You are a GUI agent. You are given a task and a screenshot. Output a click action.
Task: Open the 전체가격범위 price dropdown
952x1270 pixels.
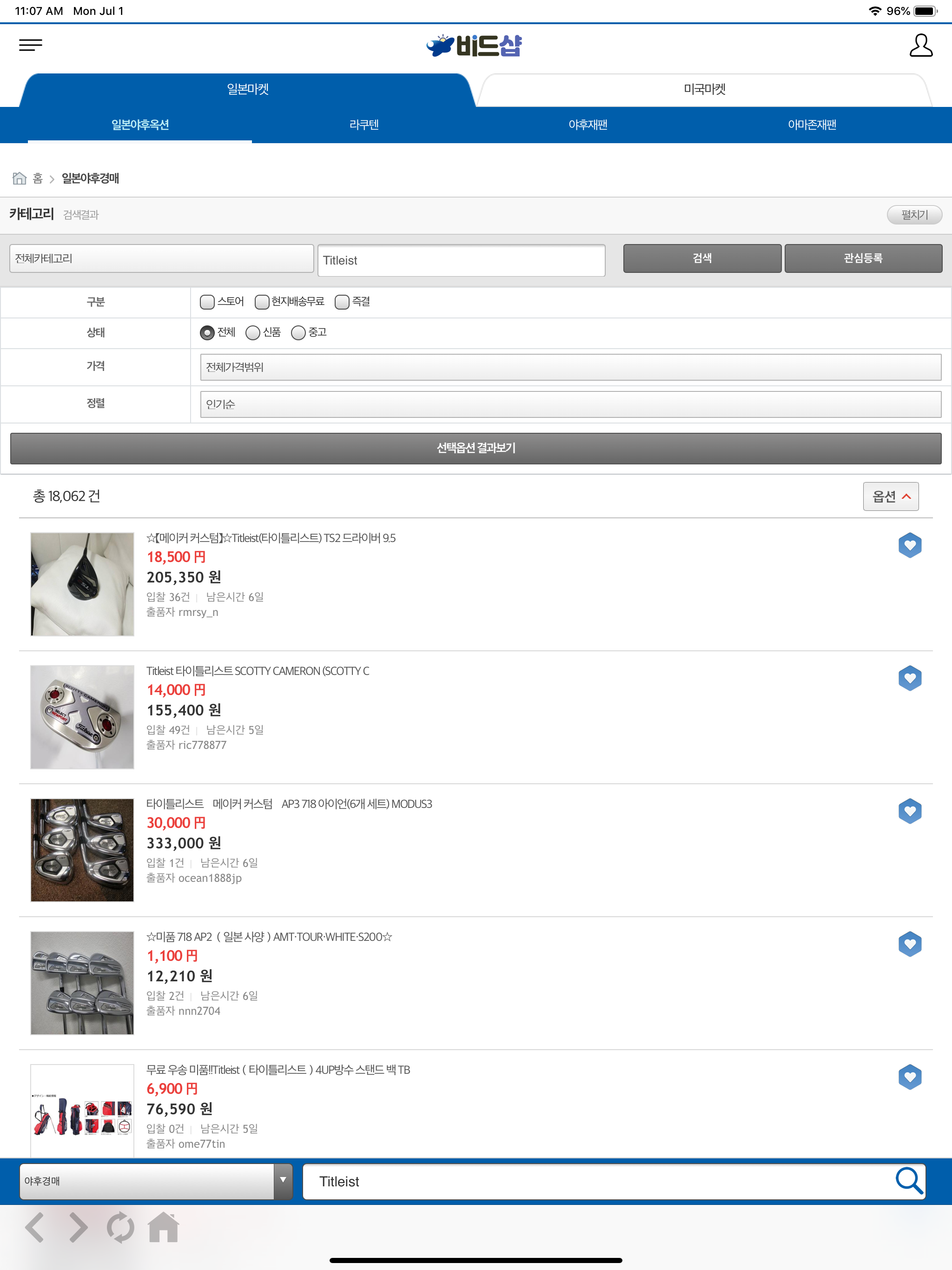[571, 367]
